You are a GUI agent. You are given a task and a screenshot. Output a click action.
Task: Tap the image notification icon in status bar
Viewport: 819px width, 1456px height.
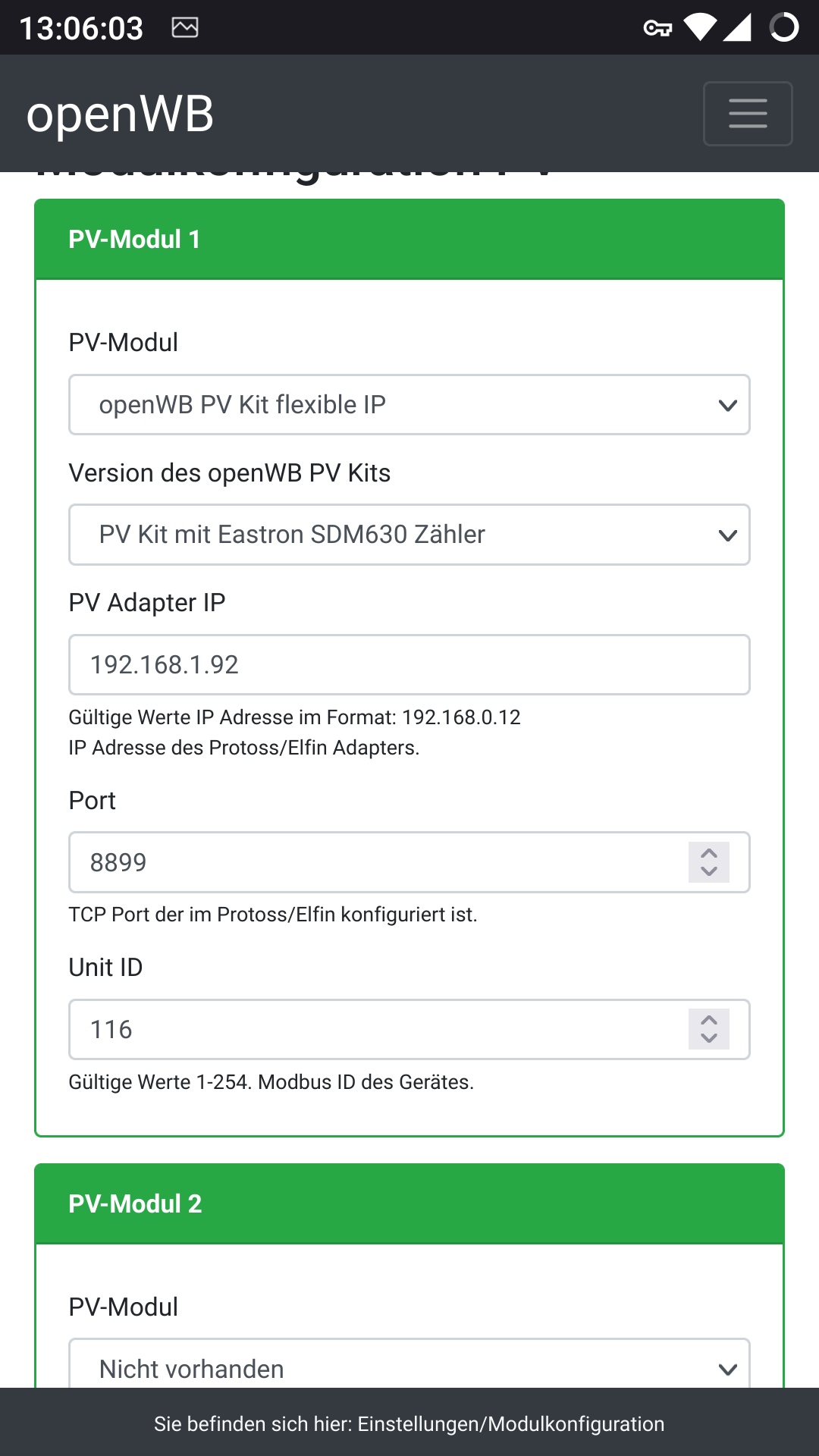pyautogui.click(x=185, y=28)
